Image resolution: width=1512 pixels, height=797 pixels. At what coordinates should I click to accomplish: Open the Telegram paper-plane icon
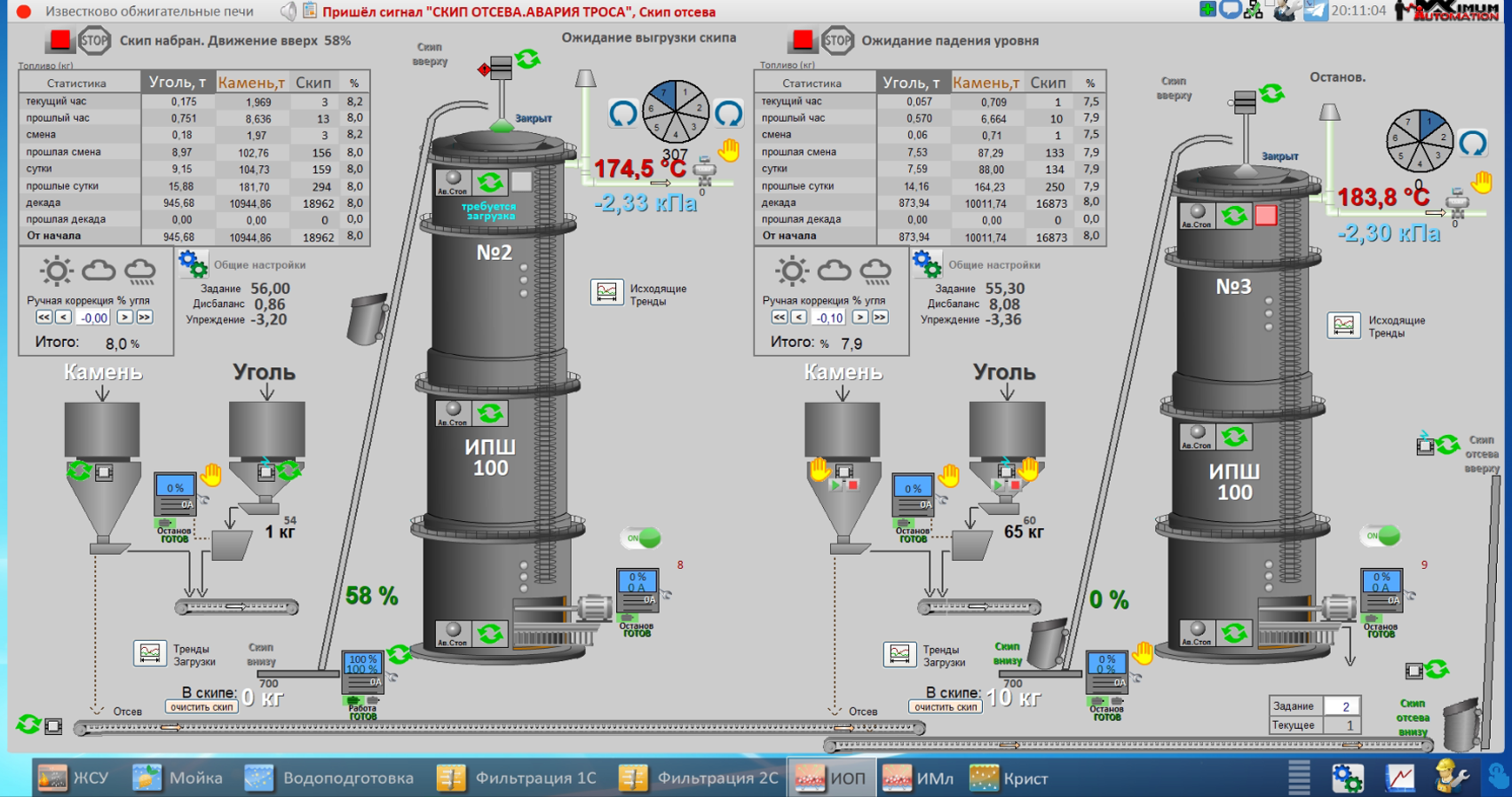[x=1315, y=11]
